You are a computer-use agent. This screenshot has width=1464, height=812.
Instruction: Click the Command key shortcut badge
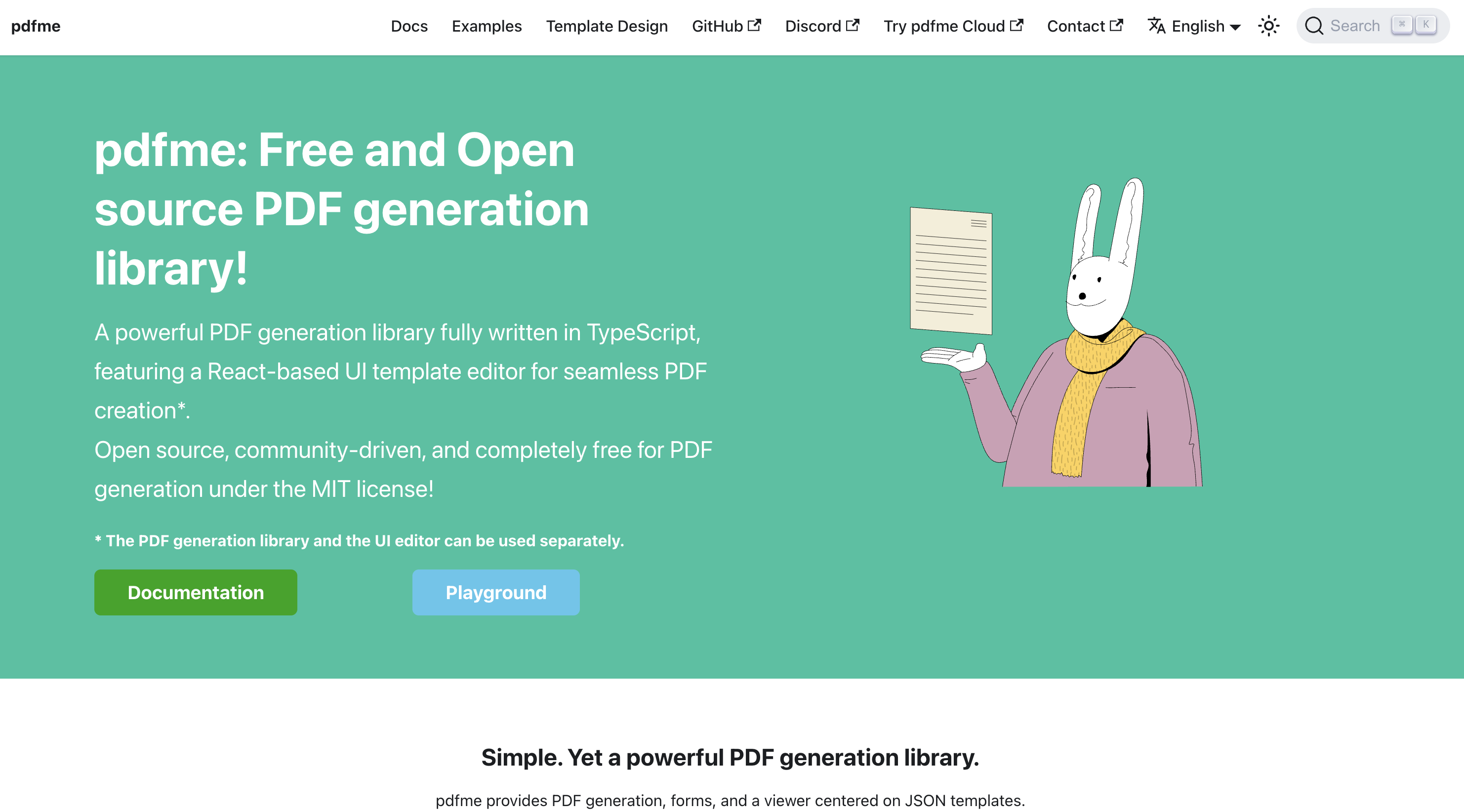click(1402, 25)
